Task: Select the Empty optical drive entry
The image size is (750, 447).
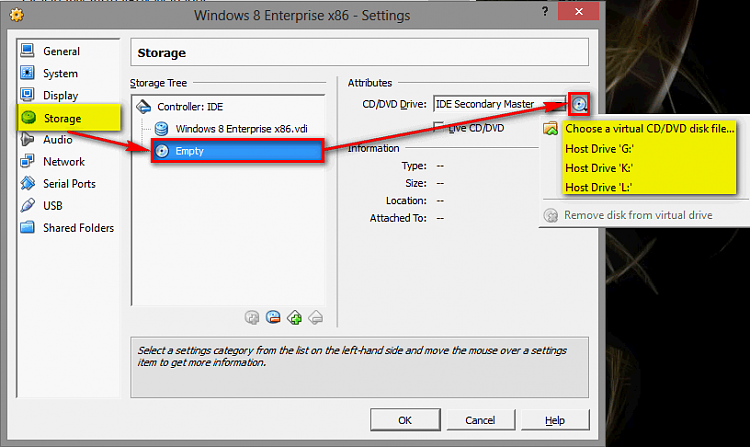Action: tap(238, 151)
